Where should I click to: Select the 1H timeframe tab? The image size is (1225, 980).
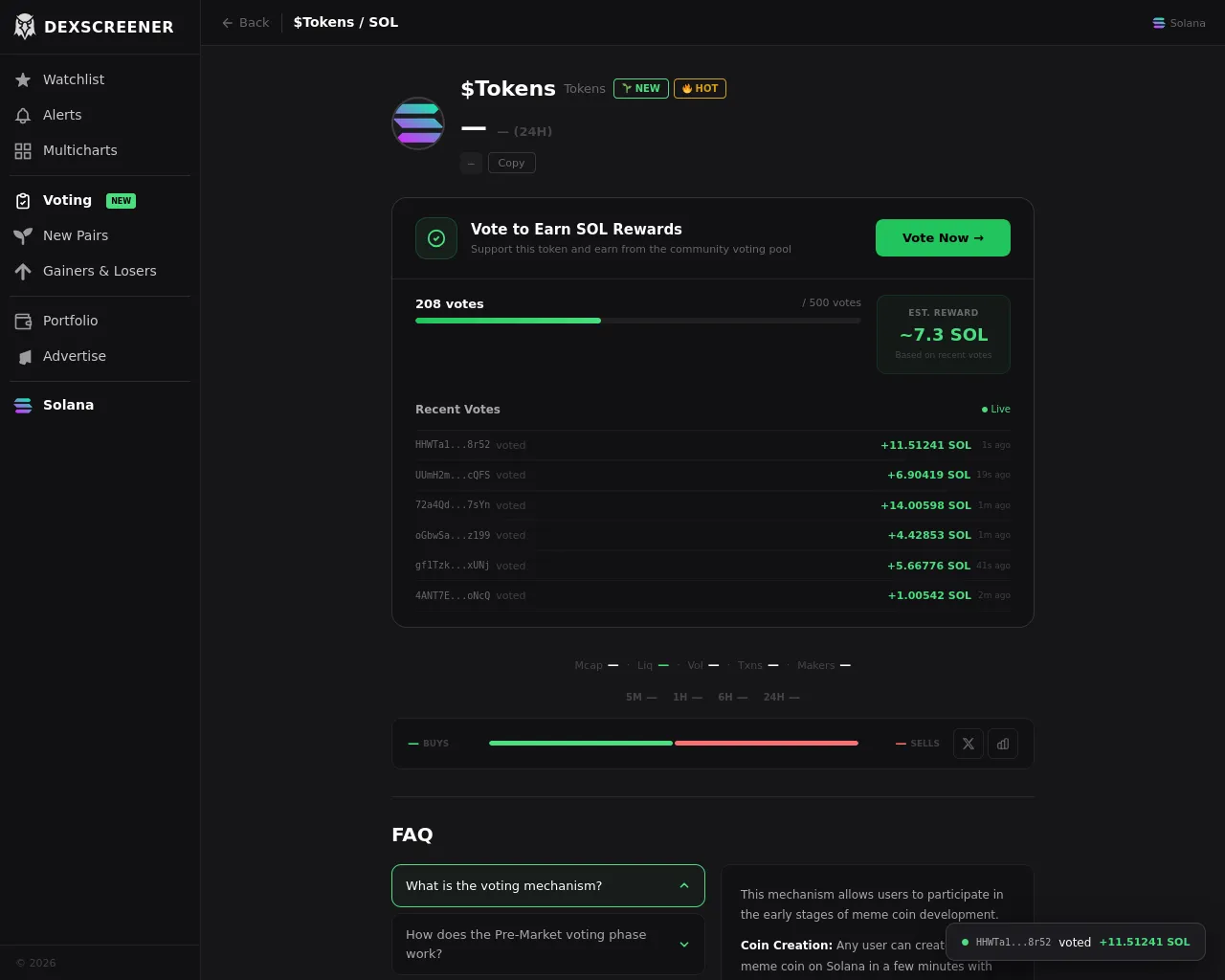click(x=687, y=697)
